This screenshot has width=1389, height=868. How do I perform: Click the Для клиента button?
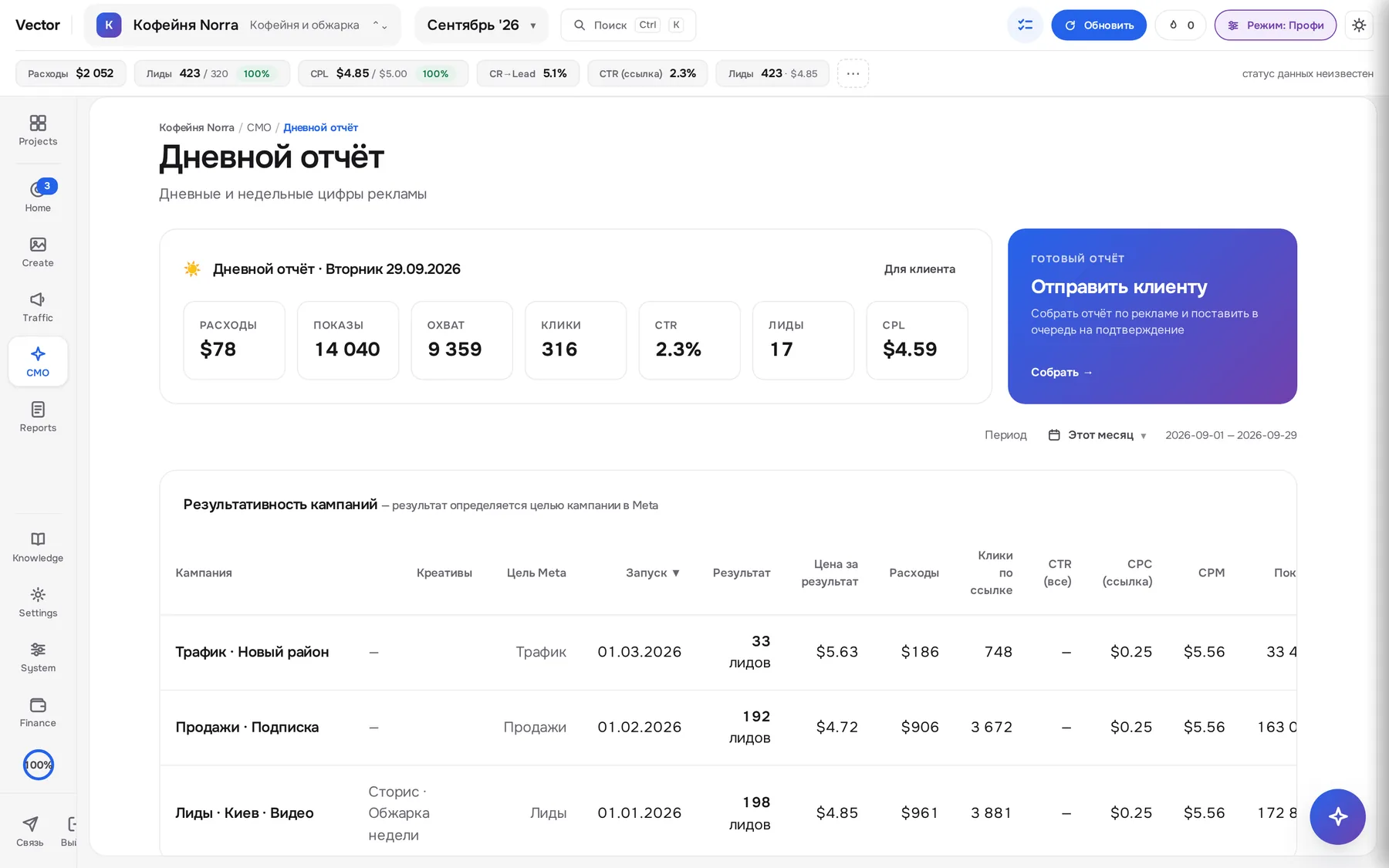919,269
